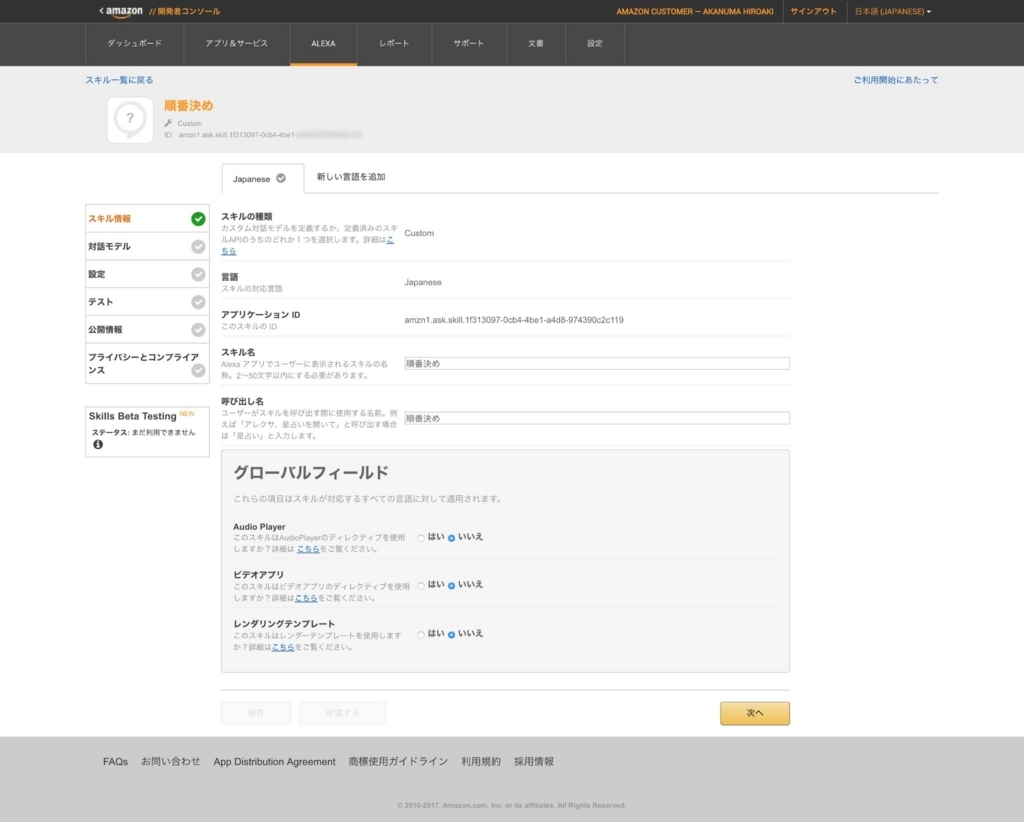The width and height of the screenshot is (1024, 822).
Task: Click こちら link under ビデオアプリ
Action: (x=306, y=598)
